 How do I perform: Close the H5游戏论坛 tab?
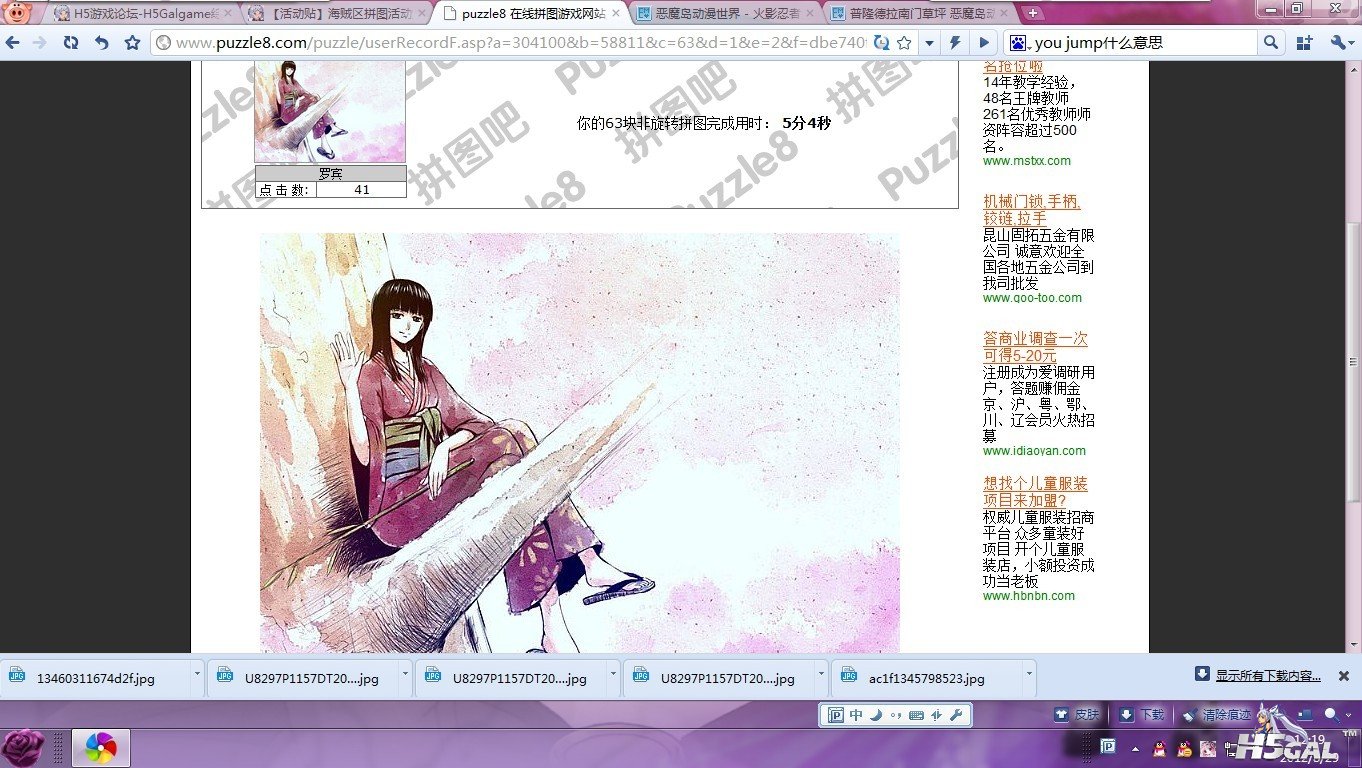227,13
